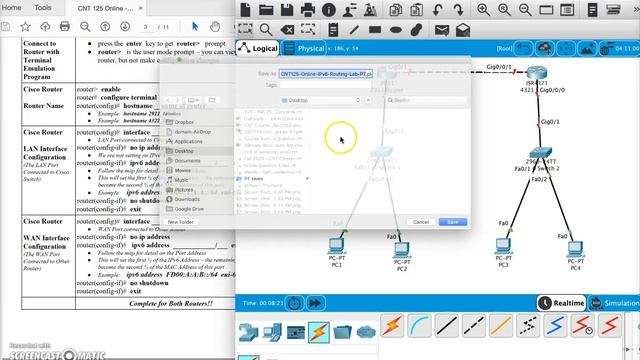This screenshot has height=360, width=640.
Task: Open the End Devices category
Action: [272, 332]
